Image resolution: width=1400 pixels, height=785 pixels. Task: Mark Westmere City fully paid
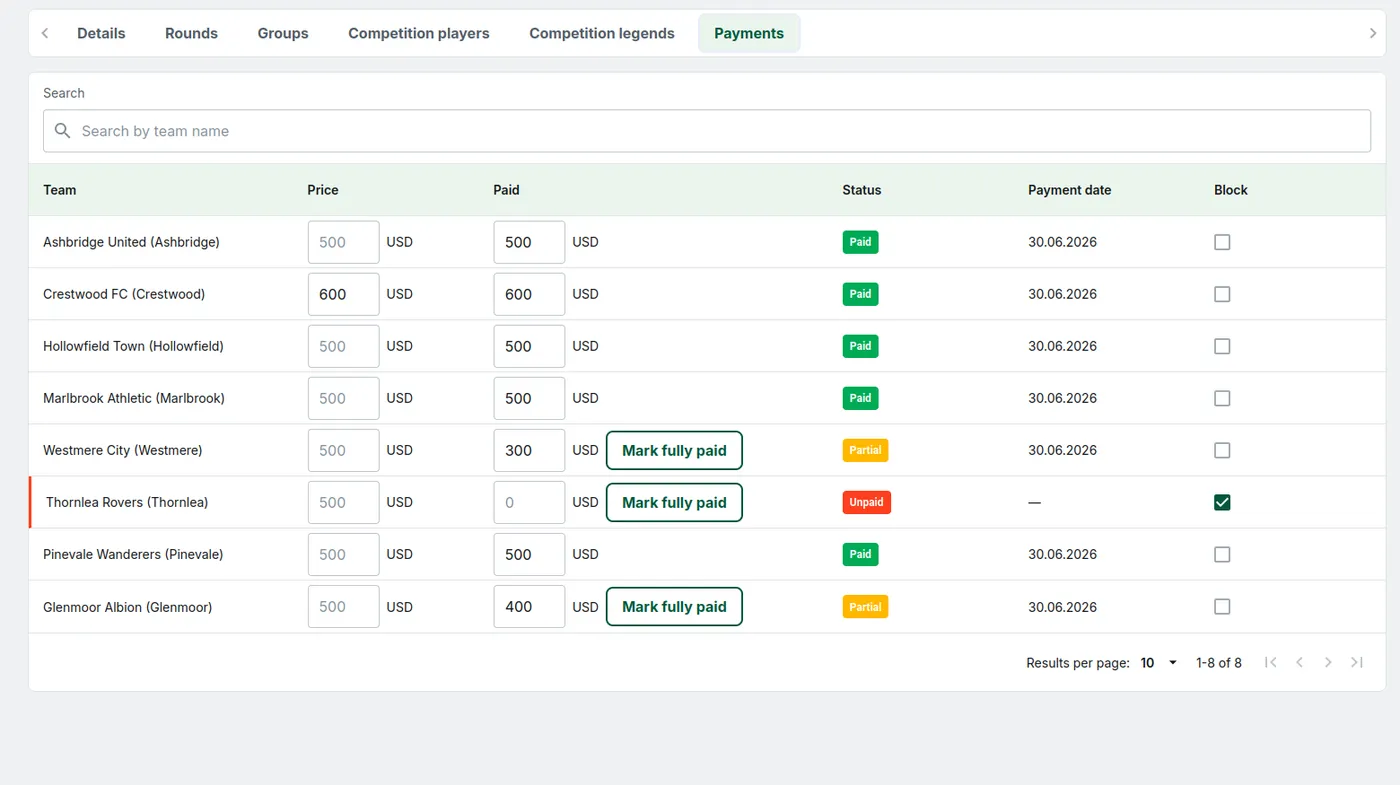tap(674, 450)
